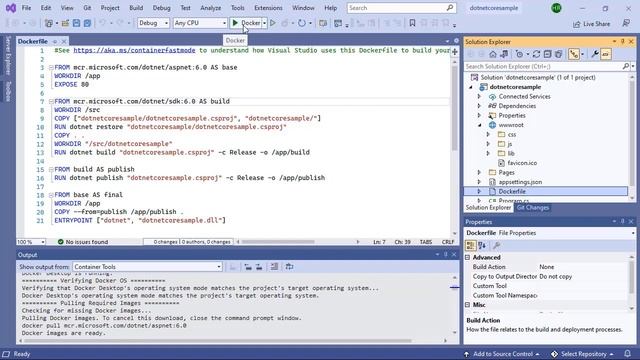
Task: Open the Debug menu
Action: 161,8
